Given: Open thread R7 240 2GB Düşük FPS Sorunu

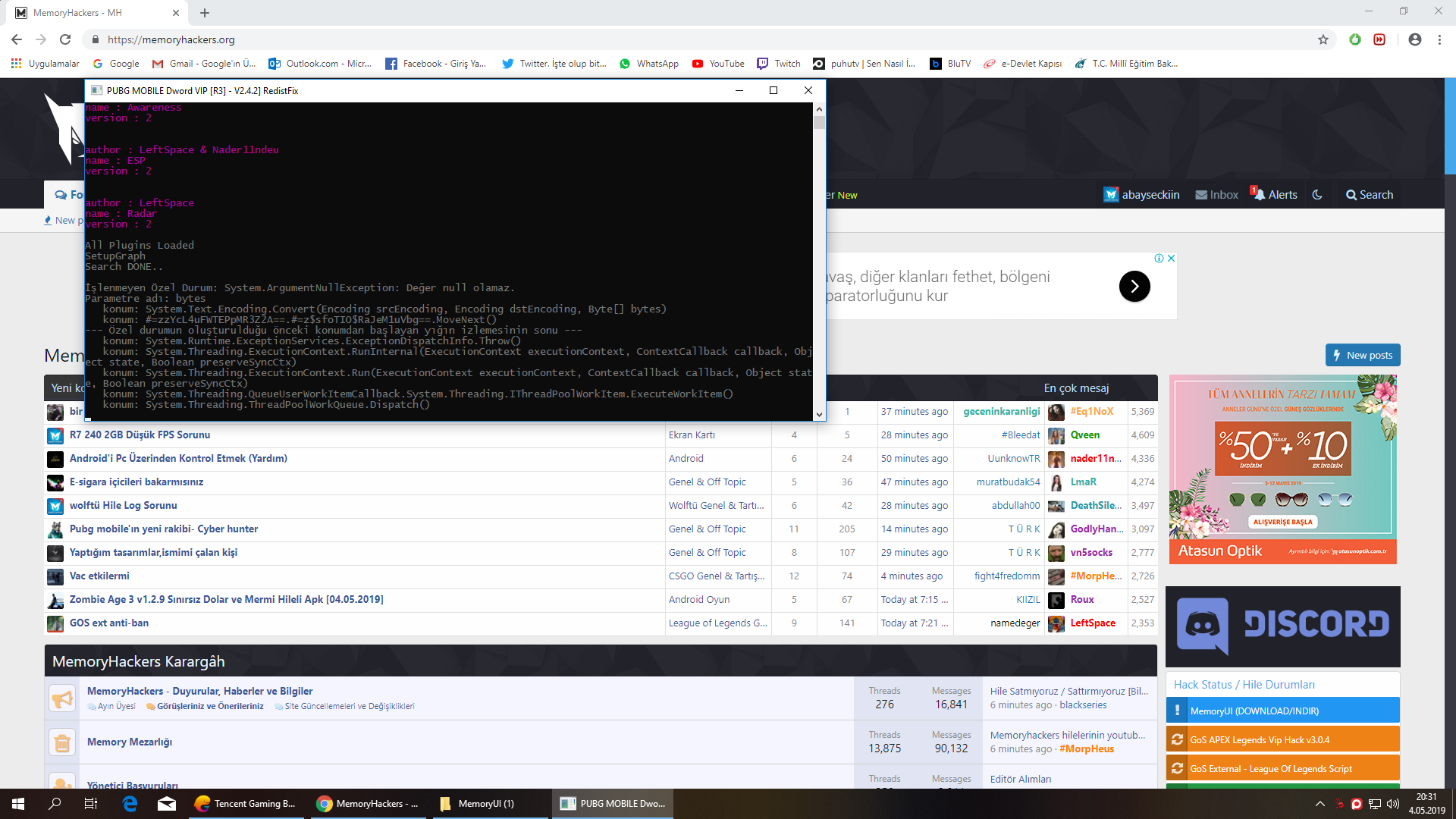Looking at the screenshot, I should (140, 435).
